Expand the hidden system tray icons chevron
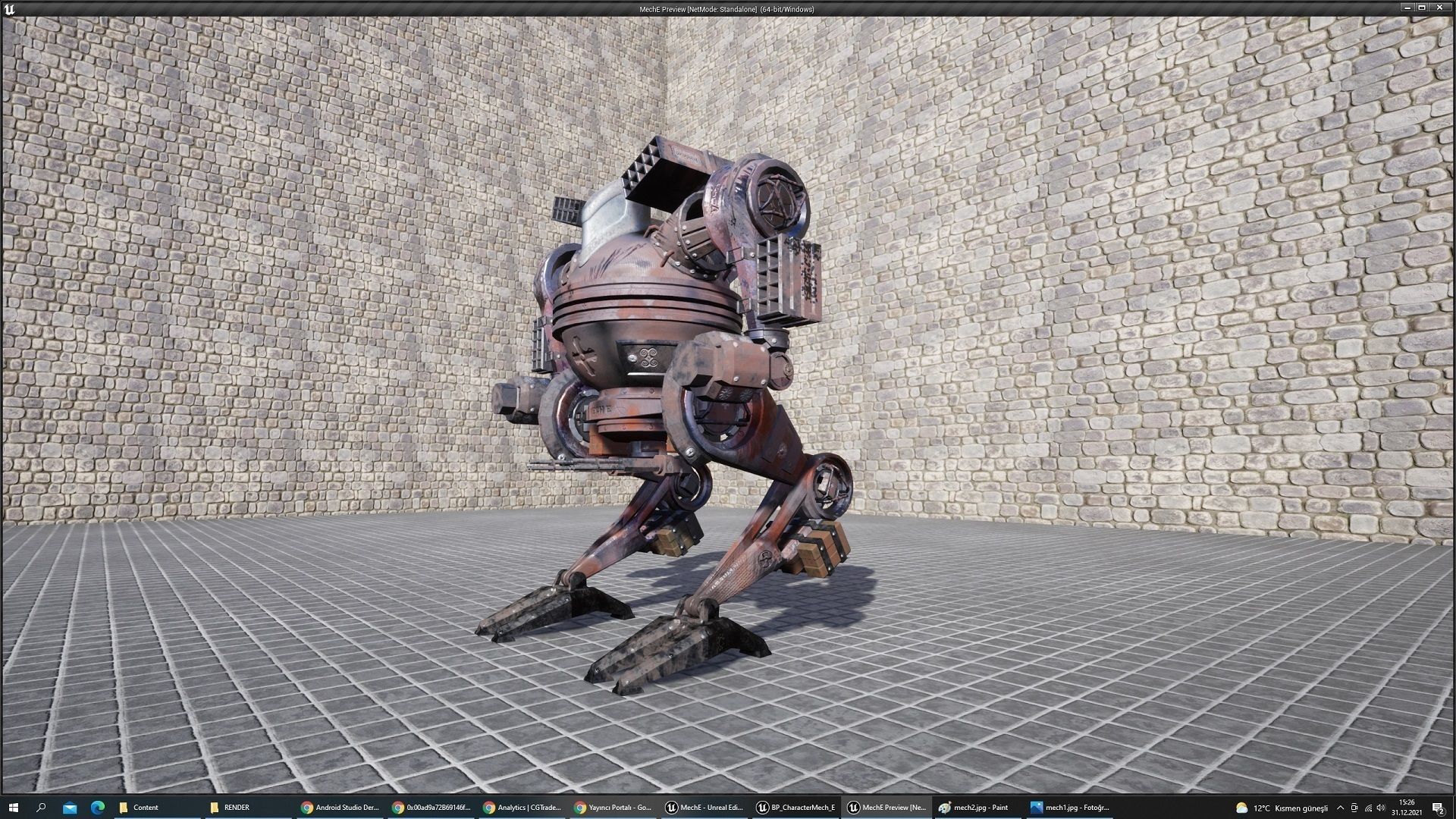1456x819 pixels. click(x=1340, y=808)
